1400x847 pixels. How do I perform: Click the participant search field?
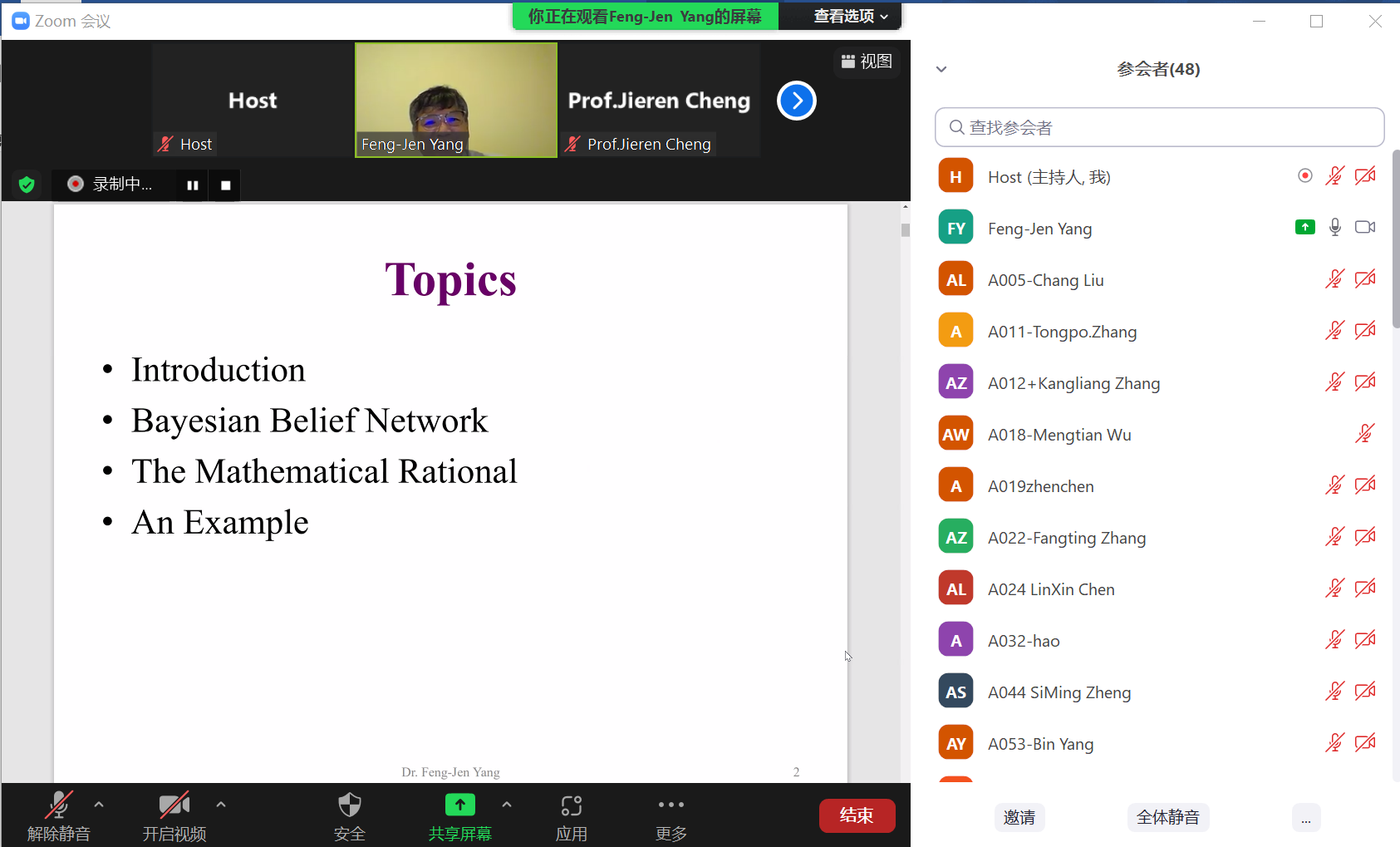pyautogui.click(x=1159, y=127)
